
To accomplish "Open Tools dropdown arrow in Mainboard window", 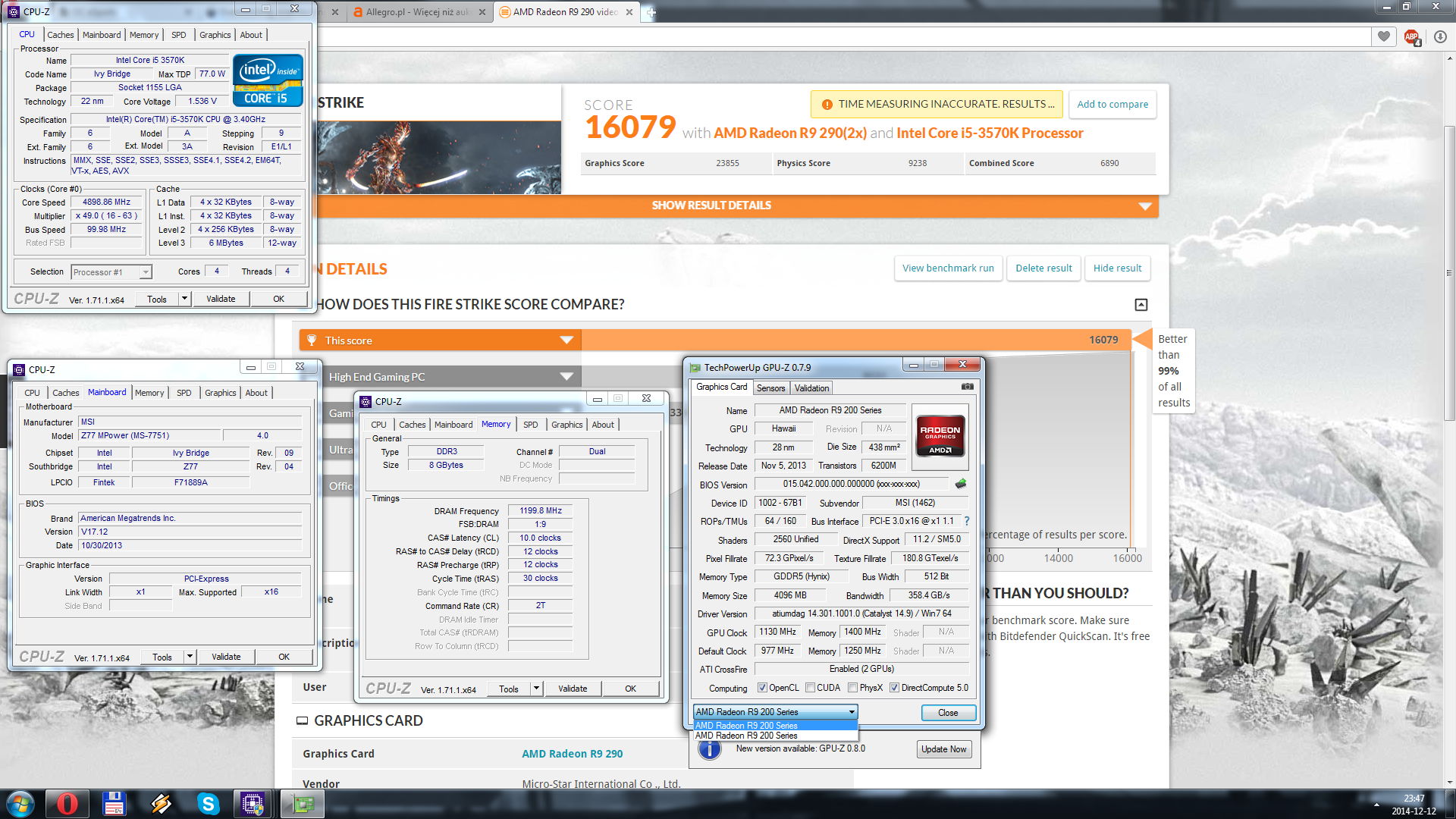I will (x=189, y=657).
